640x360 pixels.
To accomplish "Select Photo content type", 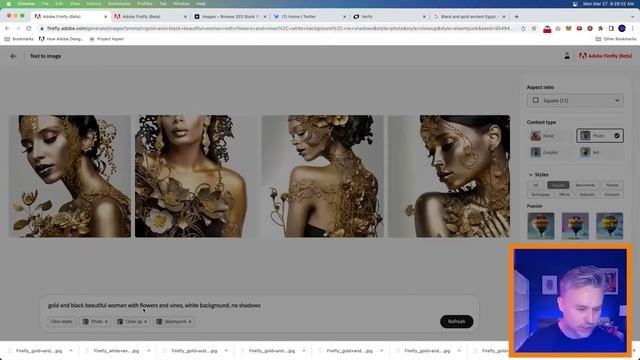I will (x=600, y=136).
